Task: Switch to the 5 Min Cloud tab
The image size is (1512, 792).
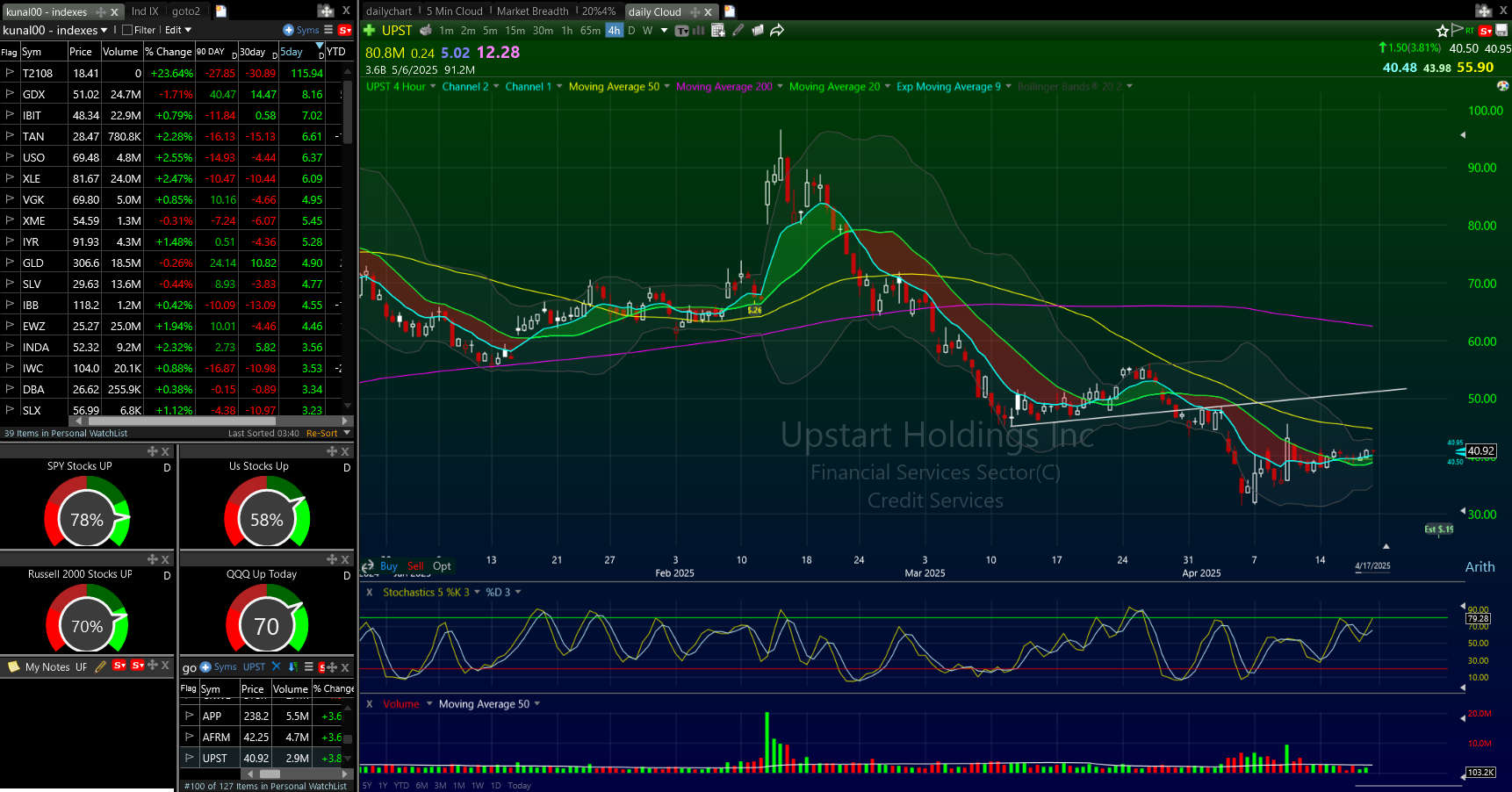Action: (x=454, y=11)
